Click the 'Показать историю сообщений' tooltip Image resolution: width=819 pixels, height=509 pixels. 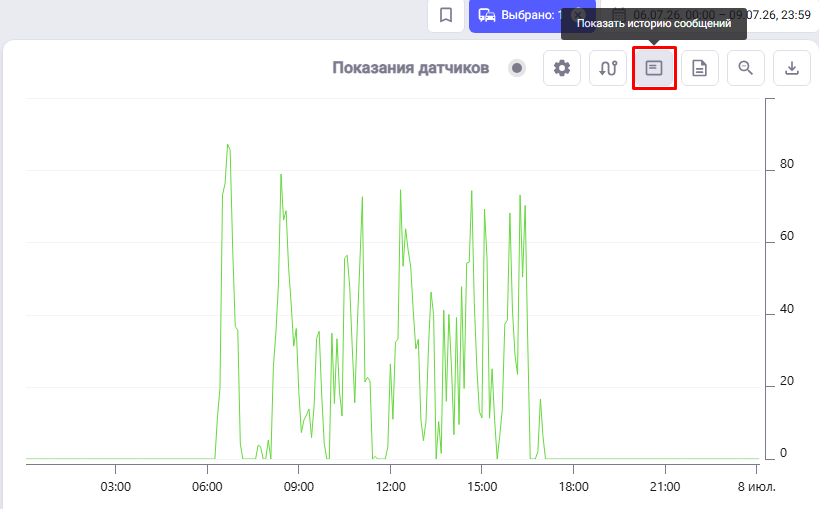click(x=654, y=24)
